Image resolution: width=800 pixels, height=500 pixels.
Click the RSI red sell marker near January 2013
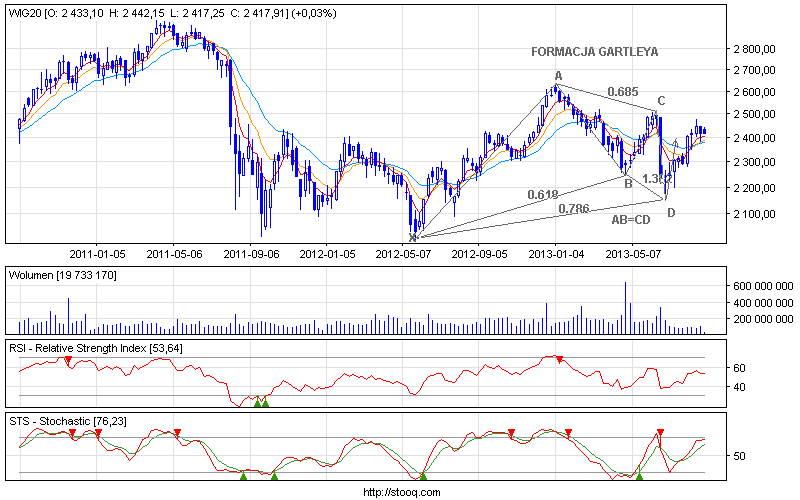point(560,360)
